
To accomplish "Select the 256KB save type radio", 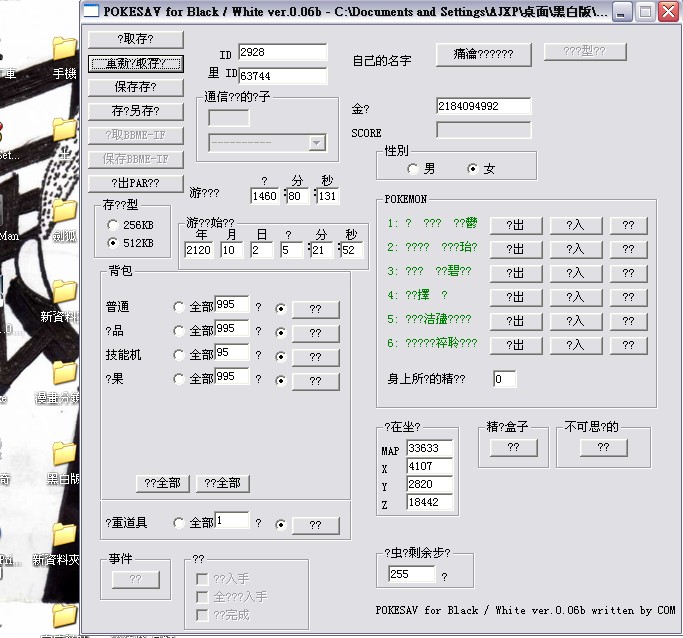I will pyautogui.click(x=113, y=225).
